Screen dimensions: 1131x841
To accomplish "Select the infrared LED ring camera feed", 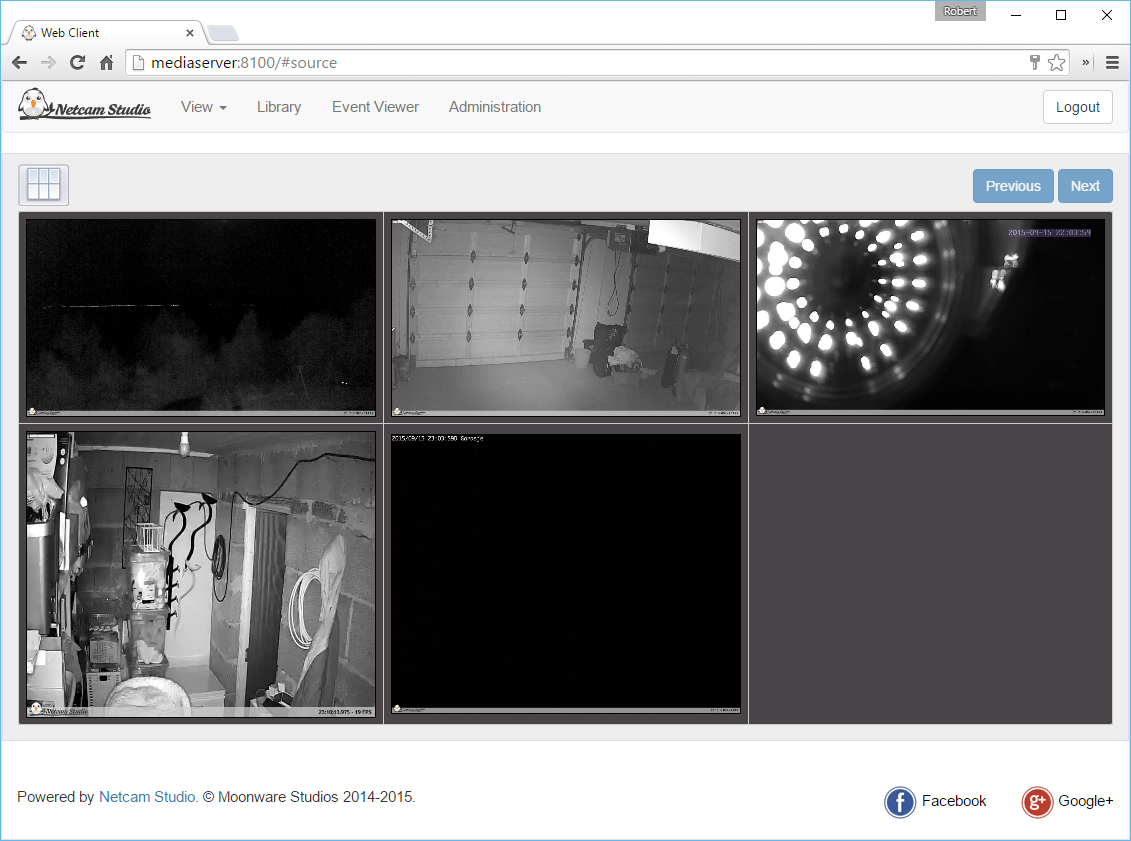I will click(930, 317).
